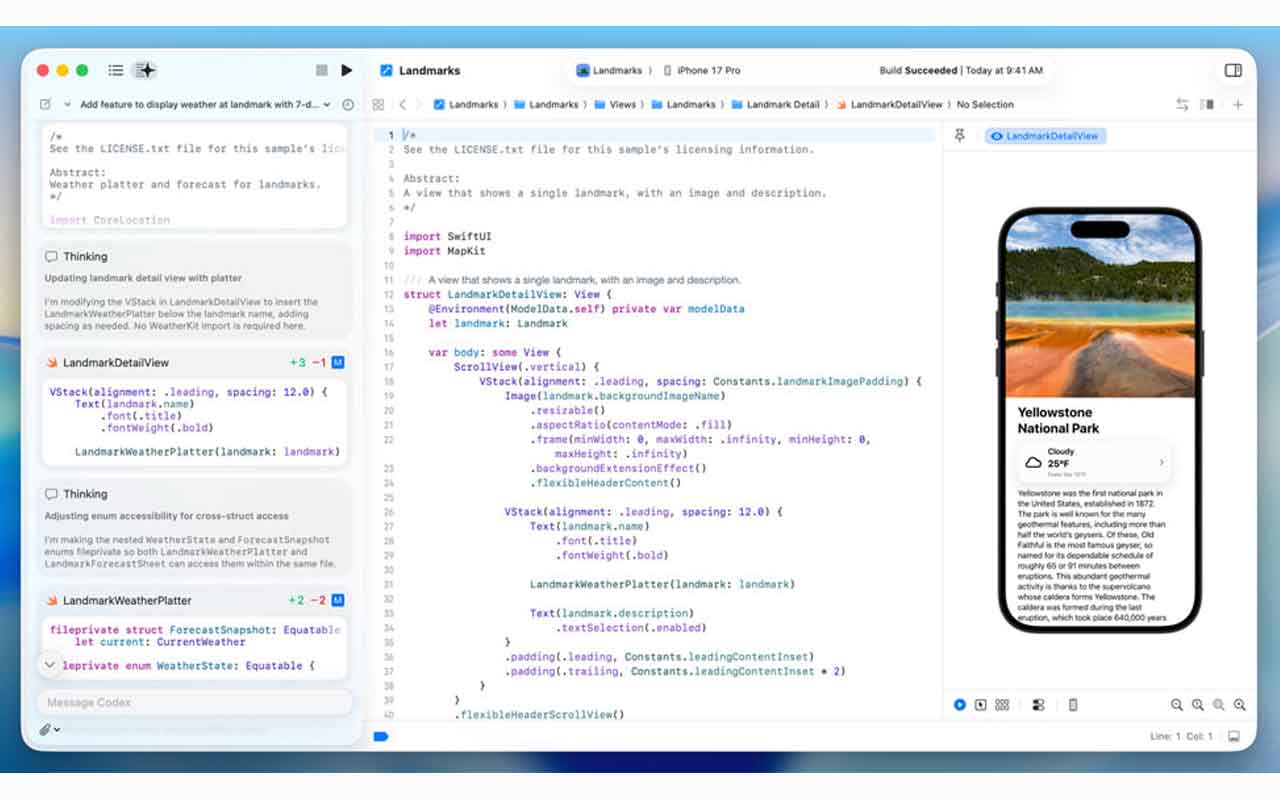1280x800 pixels.
Task: Pin the canvas preview
Action: [x=960, y=136]
